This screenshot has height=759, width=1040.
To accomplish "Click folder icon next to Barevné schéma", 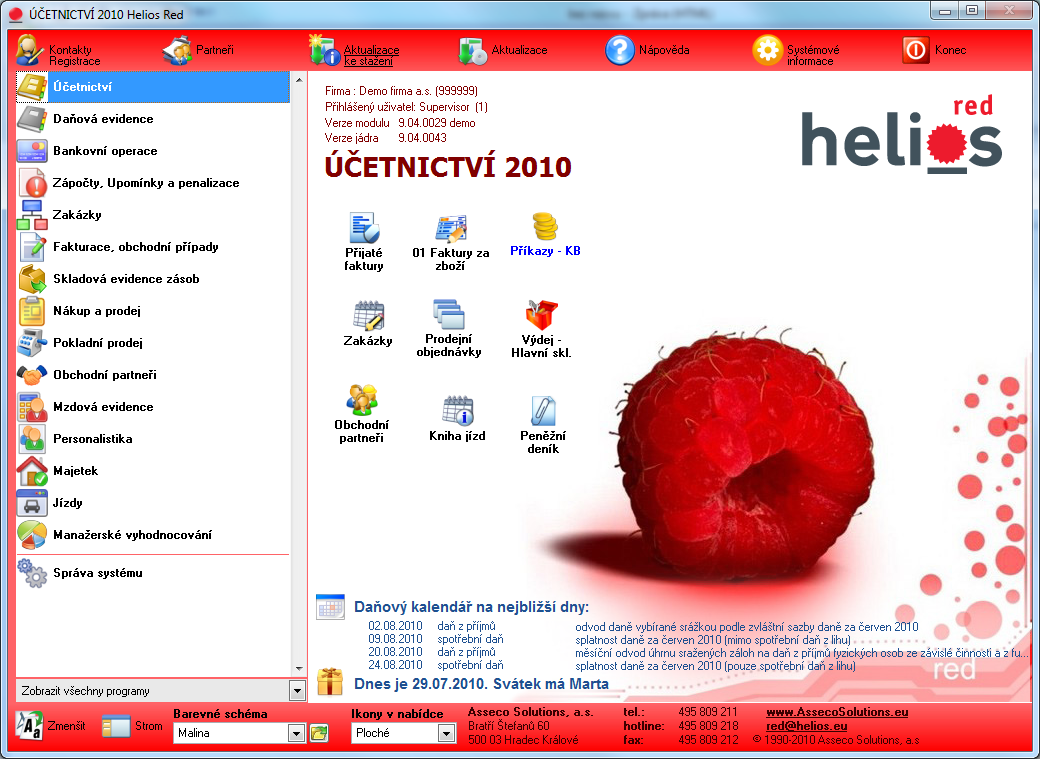I will point(319,733).
